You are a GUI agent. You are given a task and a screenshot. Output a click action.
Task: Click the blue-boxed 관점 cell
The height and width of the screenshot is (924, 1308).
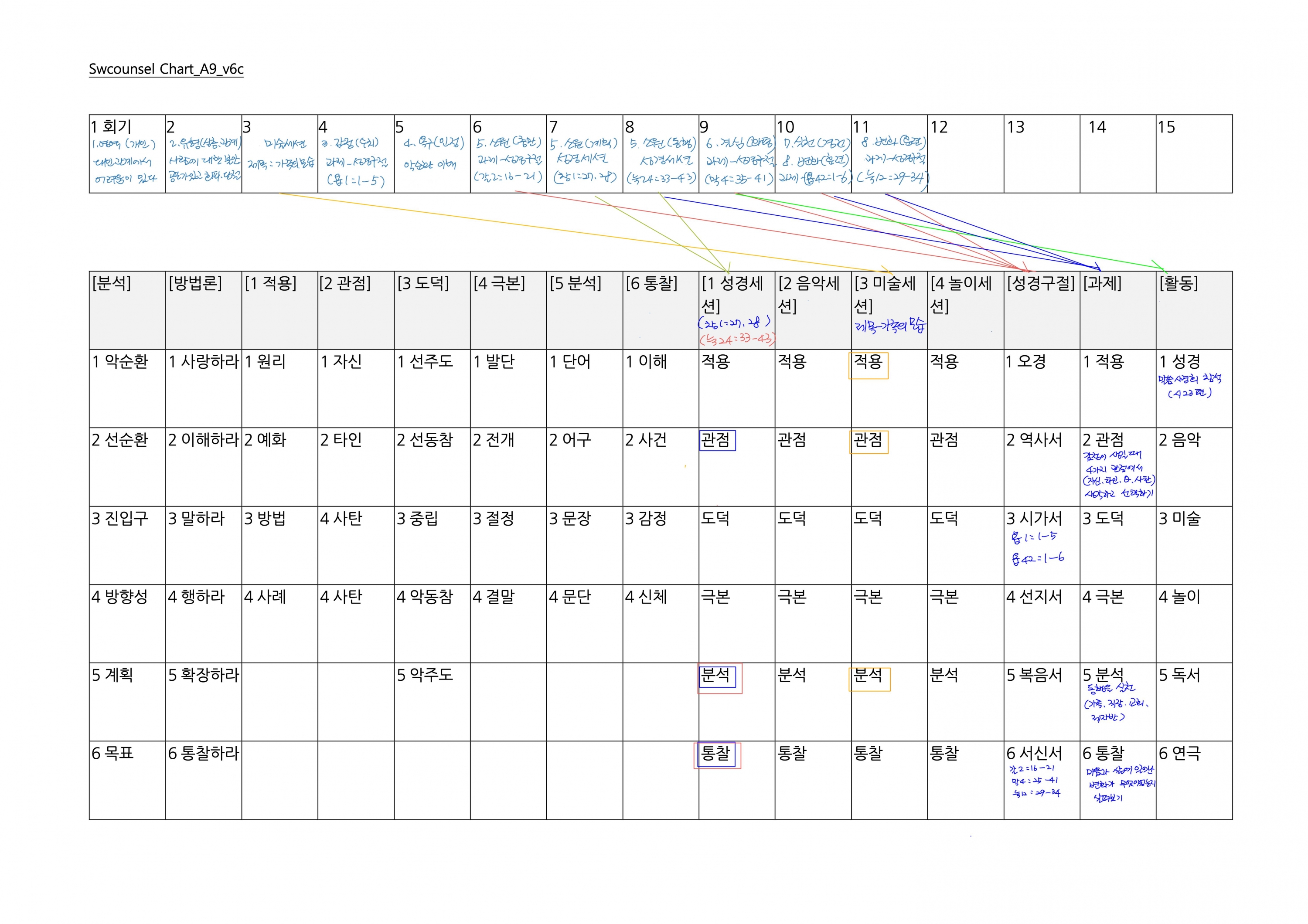click(x=716, y=440)
